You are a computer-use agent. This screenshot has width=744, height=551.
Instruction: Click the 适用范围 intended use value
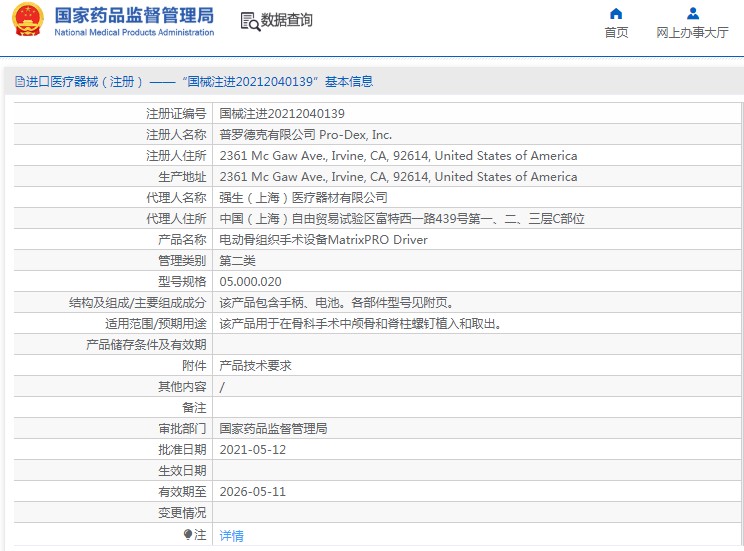pos(361,324)
